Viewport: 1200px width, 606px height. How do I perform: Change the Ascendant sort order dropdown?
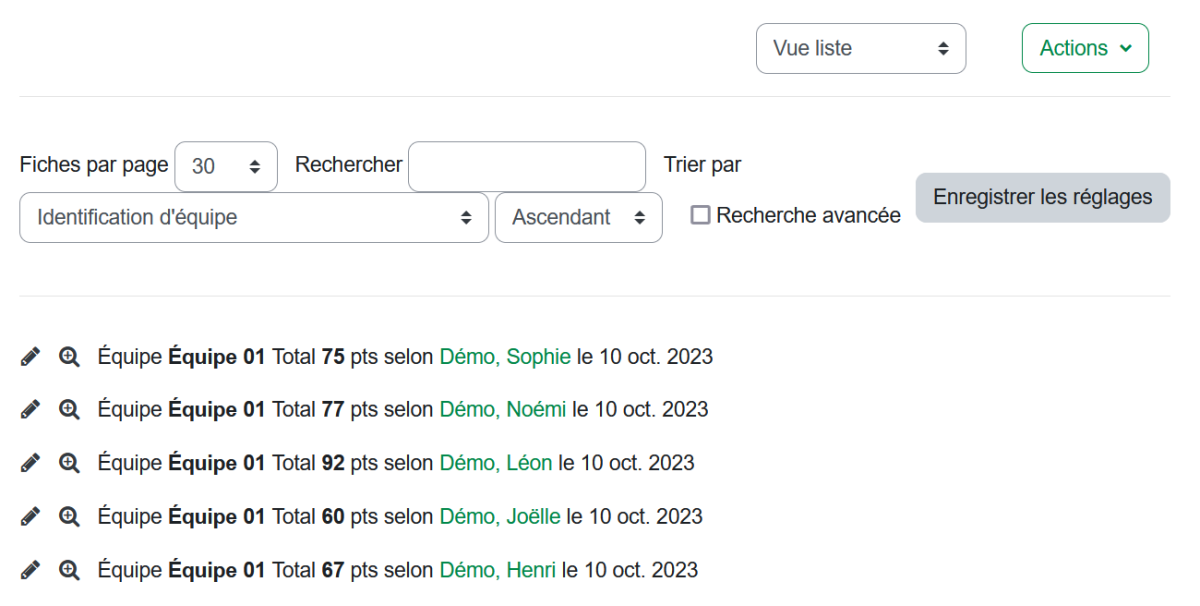[x=578, y=217]
